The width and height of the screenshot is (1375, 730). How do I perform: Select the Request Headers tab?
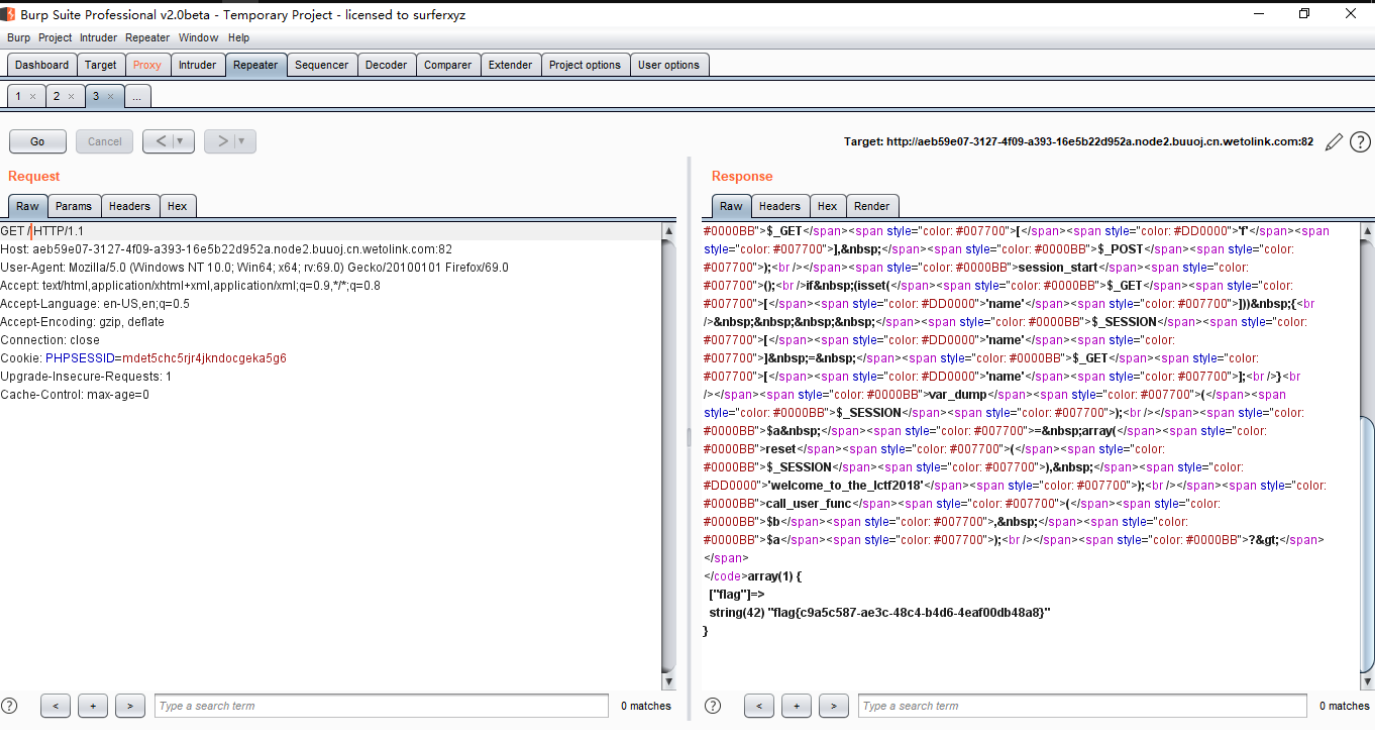tap(130, 206)
